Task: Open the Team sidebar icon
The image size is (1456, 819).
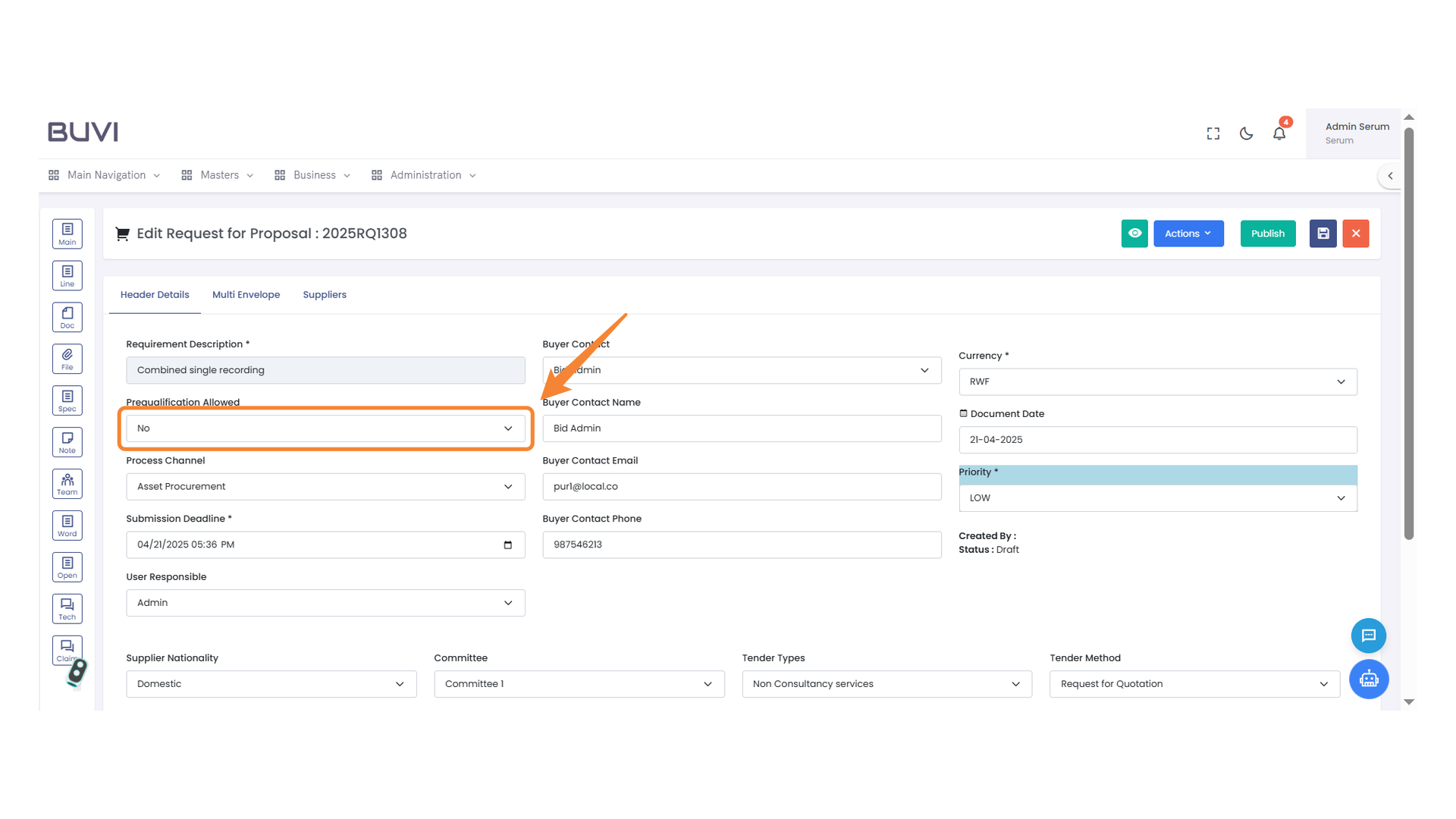Action: pos(67,484)
